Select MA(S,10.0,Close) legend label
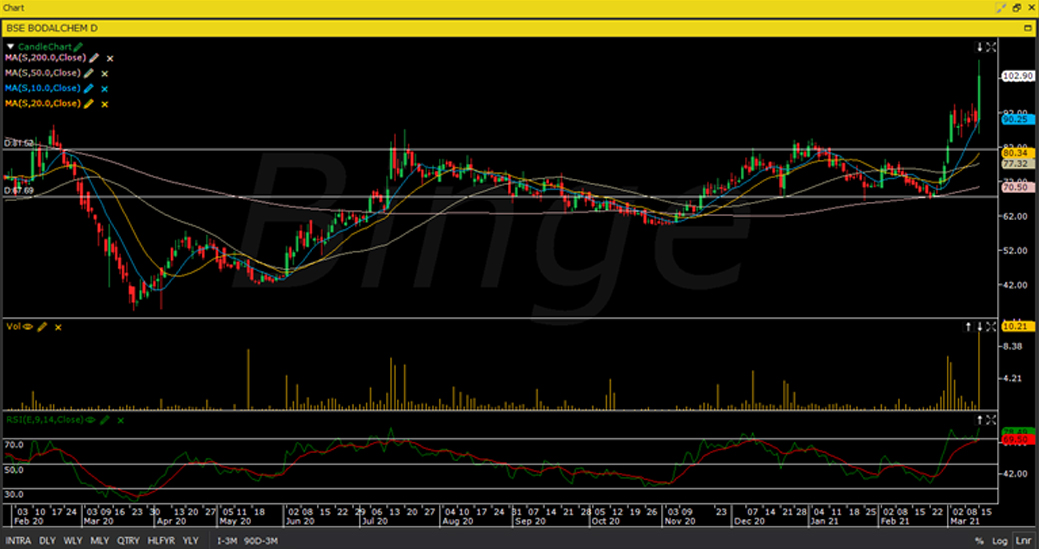The image size is (1039, 549). [x=43, y=89]
